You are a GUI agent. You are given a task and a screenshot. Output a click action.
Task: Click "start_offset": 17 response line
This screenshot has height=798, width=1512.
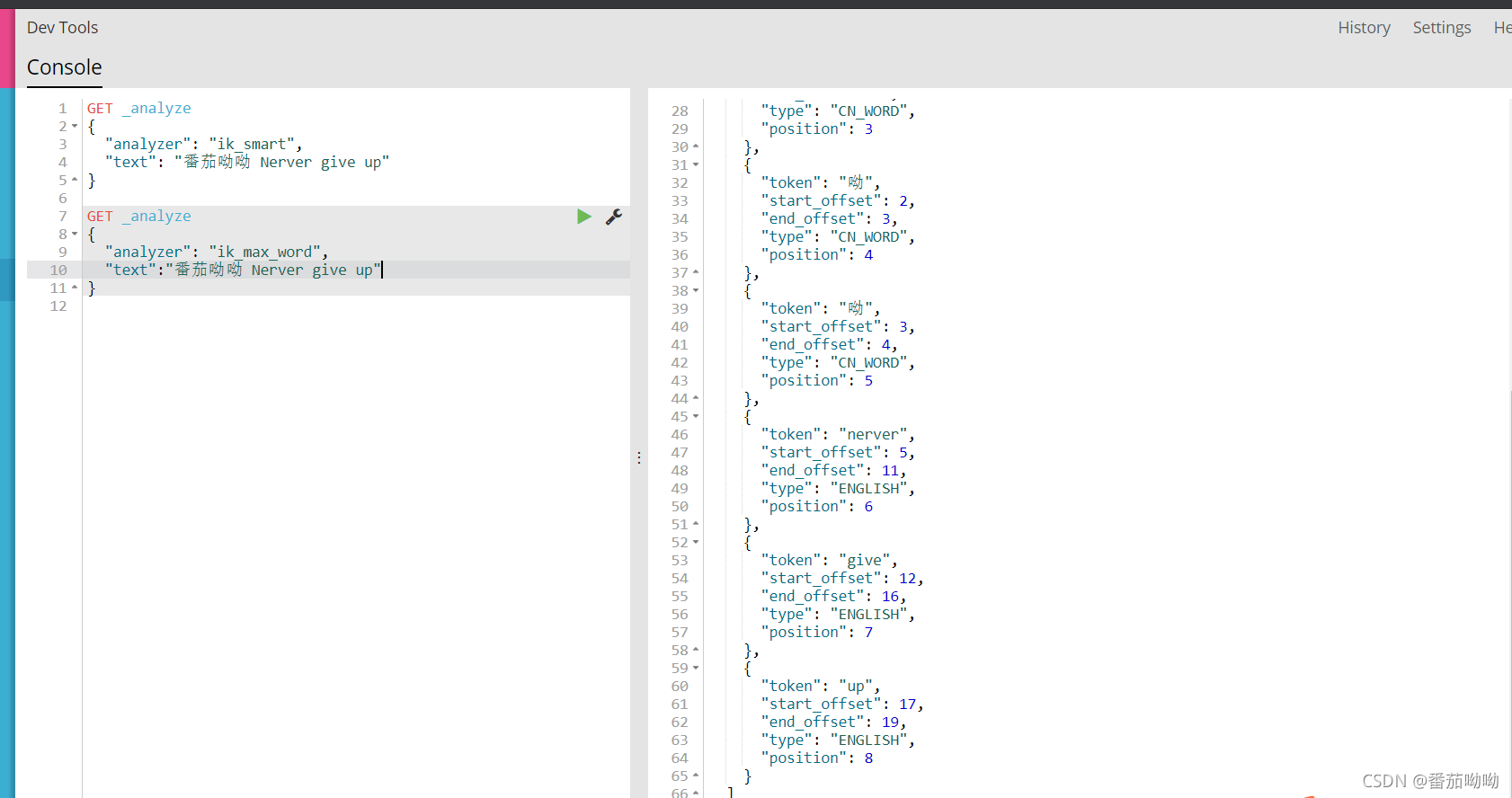tap(842, 705)
